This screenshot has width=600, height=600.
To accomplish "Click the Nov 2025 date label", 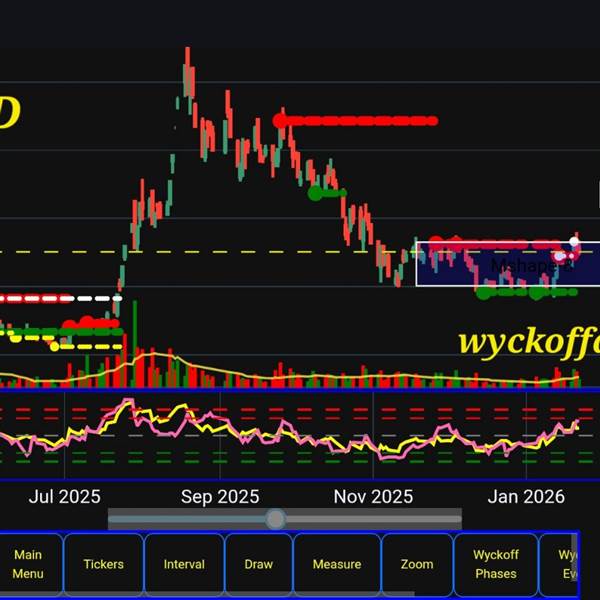I will (373, 497).
